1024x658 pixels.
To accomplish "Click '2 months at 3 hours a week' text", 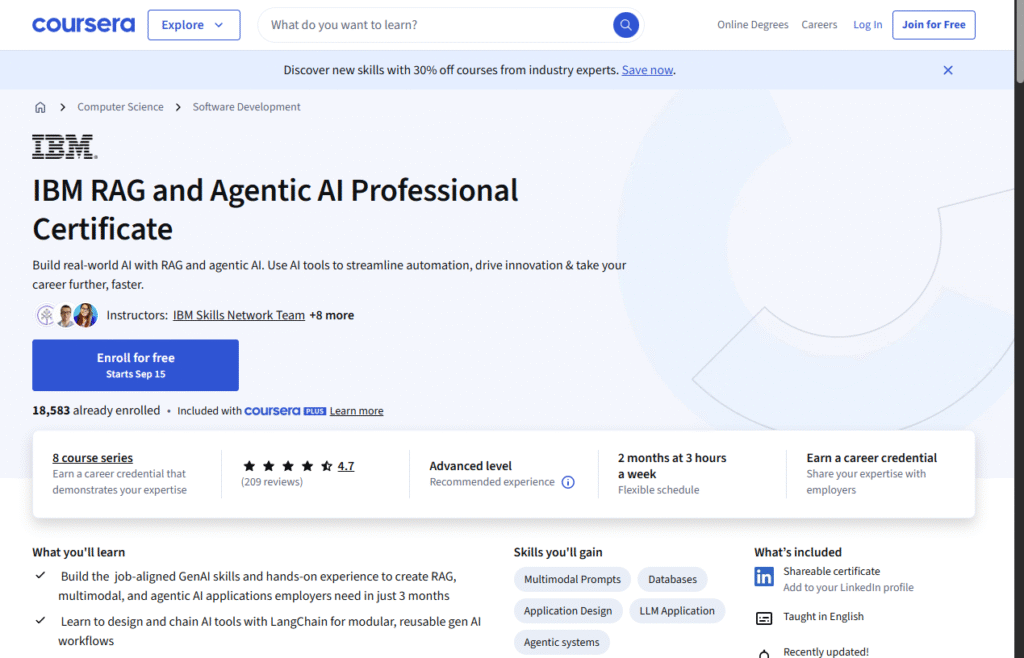I will tap(672, 466).
